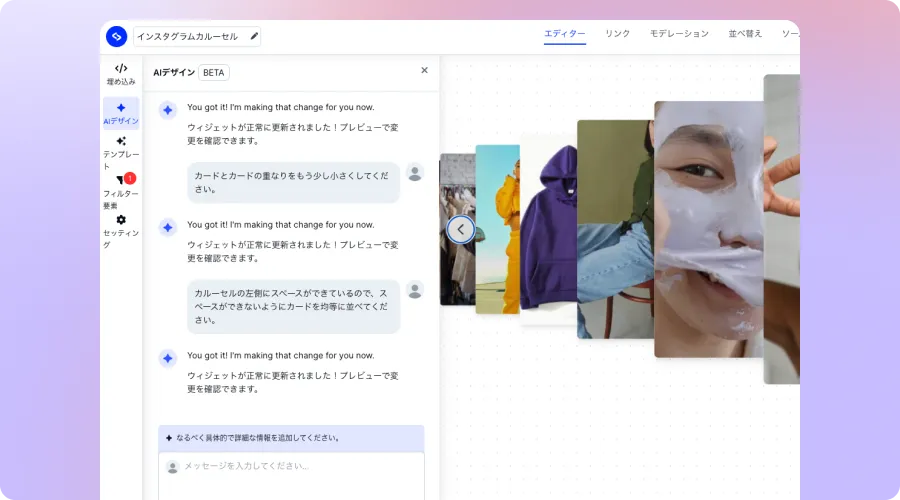Viewport: 900px width, 500px height.
Task: Click the カルーセルの左側にスペース user message
Action: (x=293, y=307)
